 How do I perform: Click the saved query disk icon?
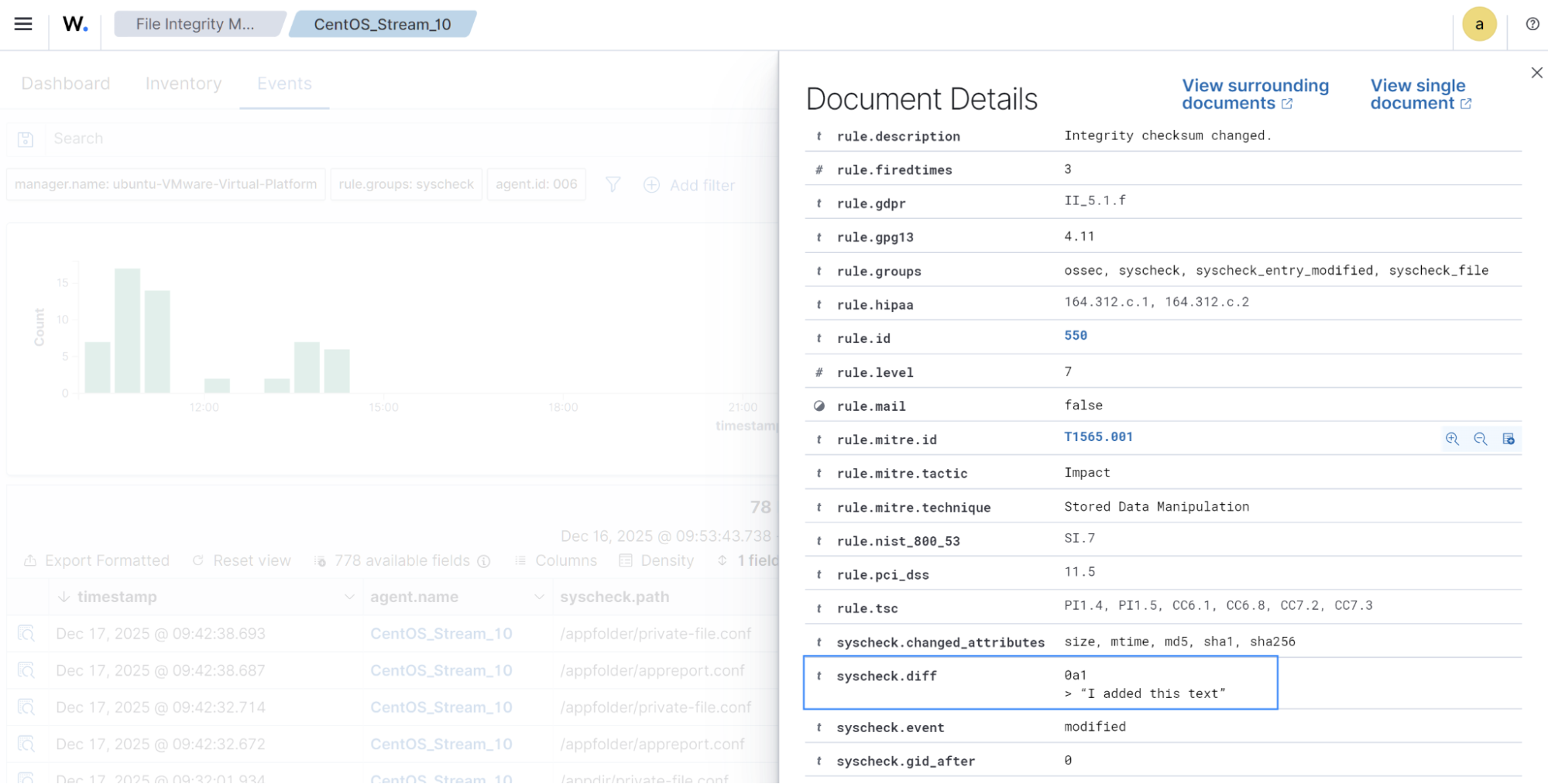tap(26, 139)
